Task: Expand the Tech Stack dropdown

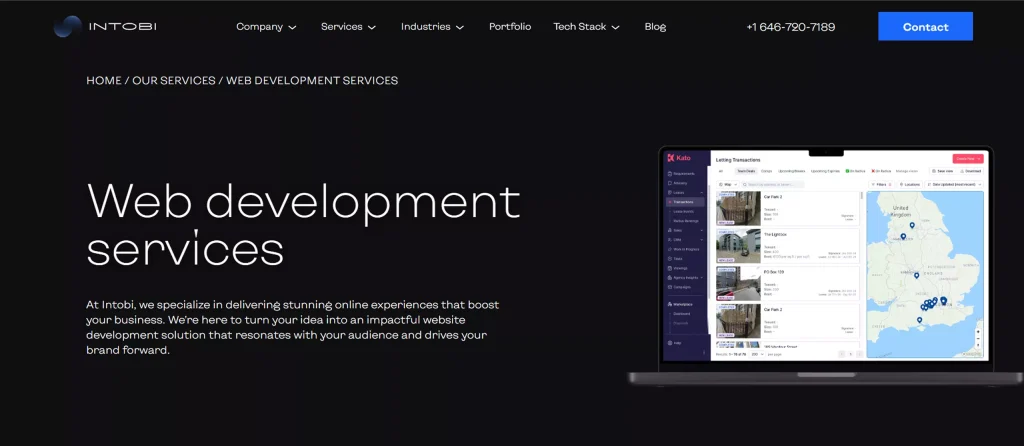Action: (586, 27)
